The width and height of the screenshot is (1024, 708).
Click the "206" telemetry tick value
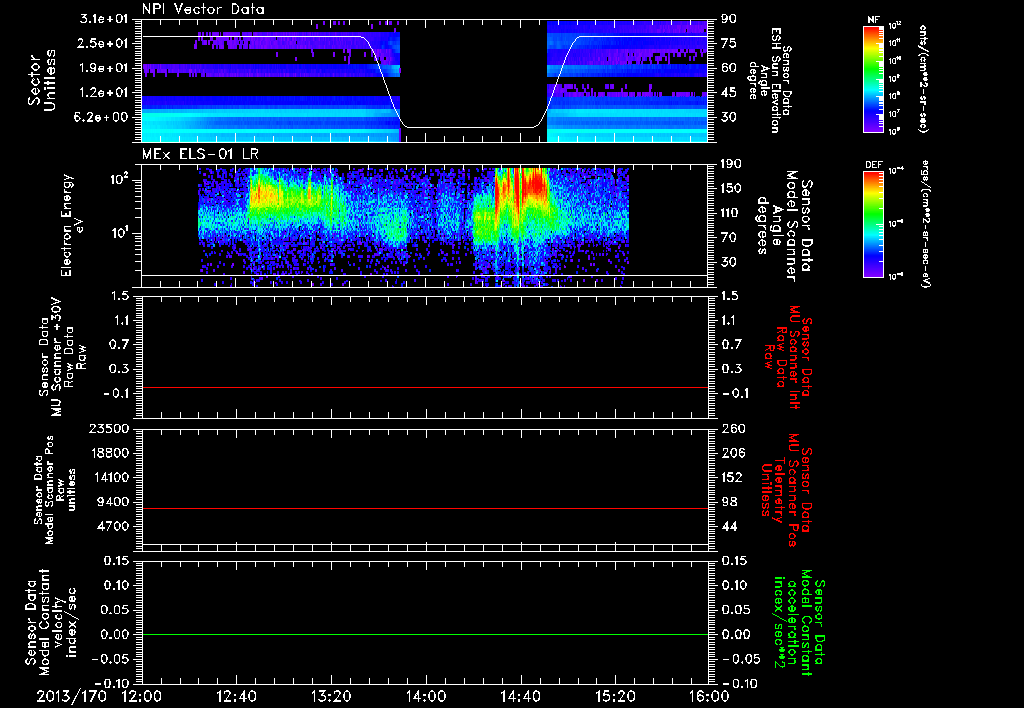pyautogui.click(x=733, y=453)
